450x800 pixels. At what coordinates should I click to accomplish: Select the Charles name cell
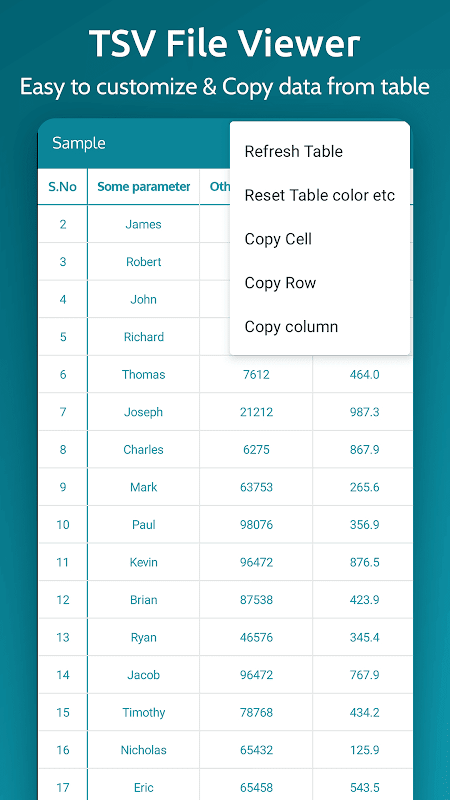[143, 449]
